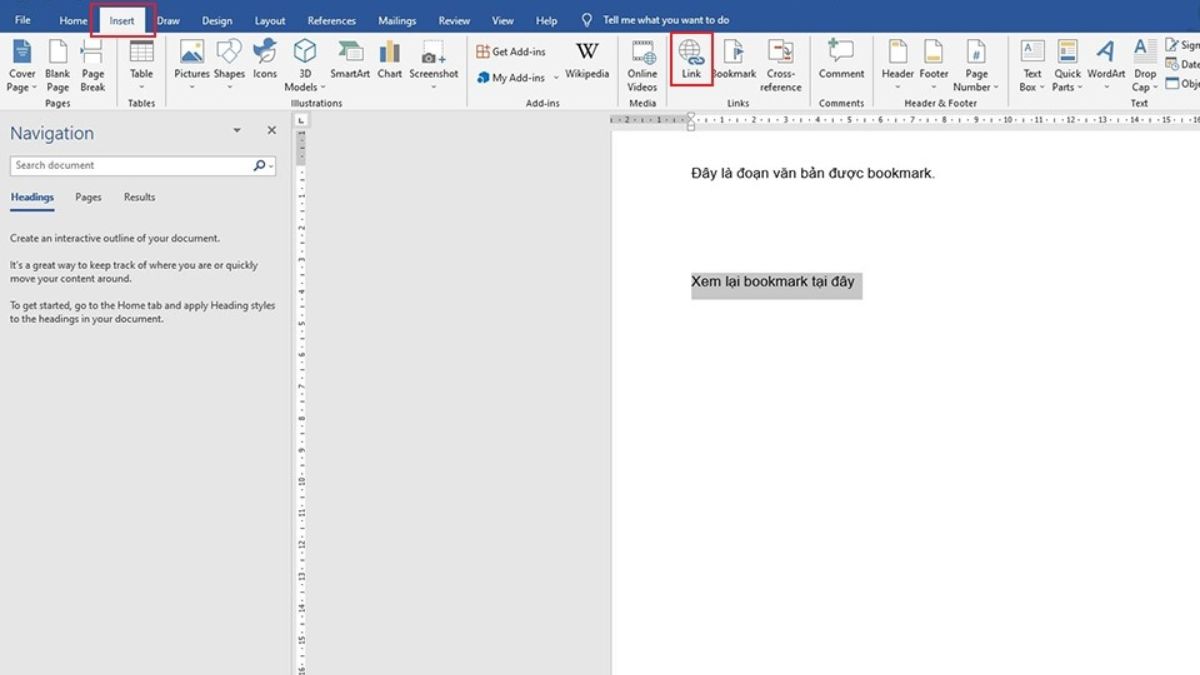This screenshot has height=675, width=1200.
Task: Insert a Bookmark from Links group
Action: click(733, 59)
